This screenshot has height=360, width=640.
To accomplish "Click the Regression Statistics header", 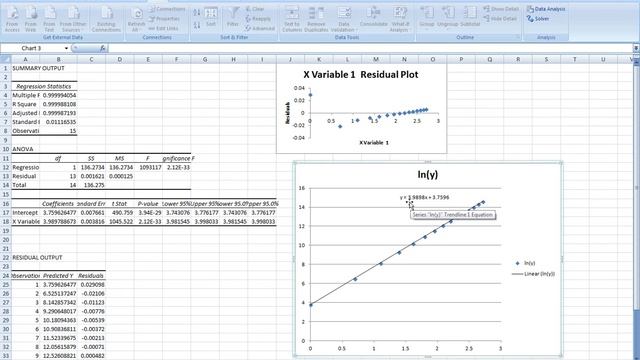I will point(44,86).
